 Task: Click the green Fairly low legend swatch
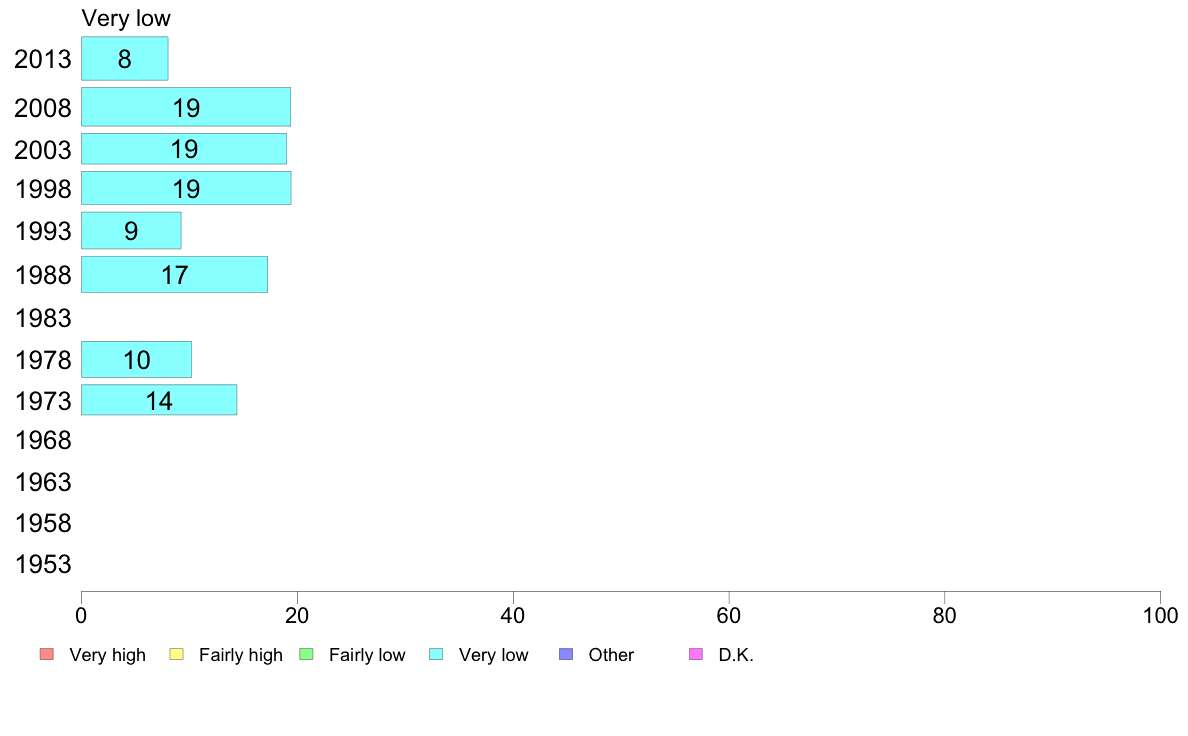307,654
